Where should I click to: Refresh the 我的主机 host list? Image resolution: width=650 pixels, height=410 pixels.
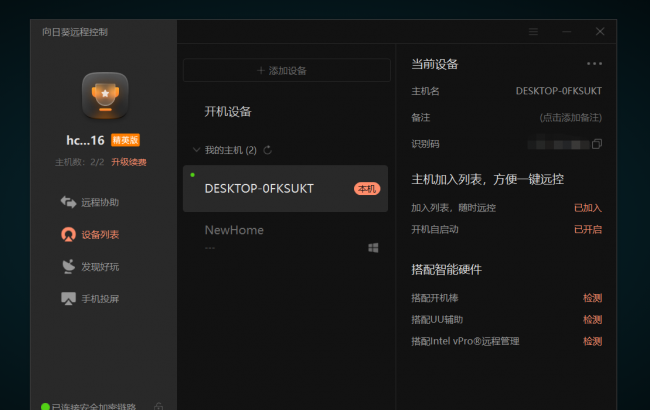(268, 150)
